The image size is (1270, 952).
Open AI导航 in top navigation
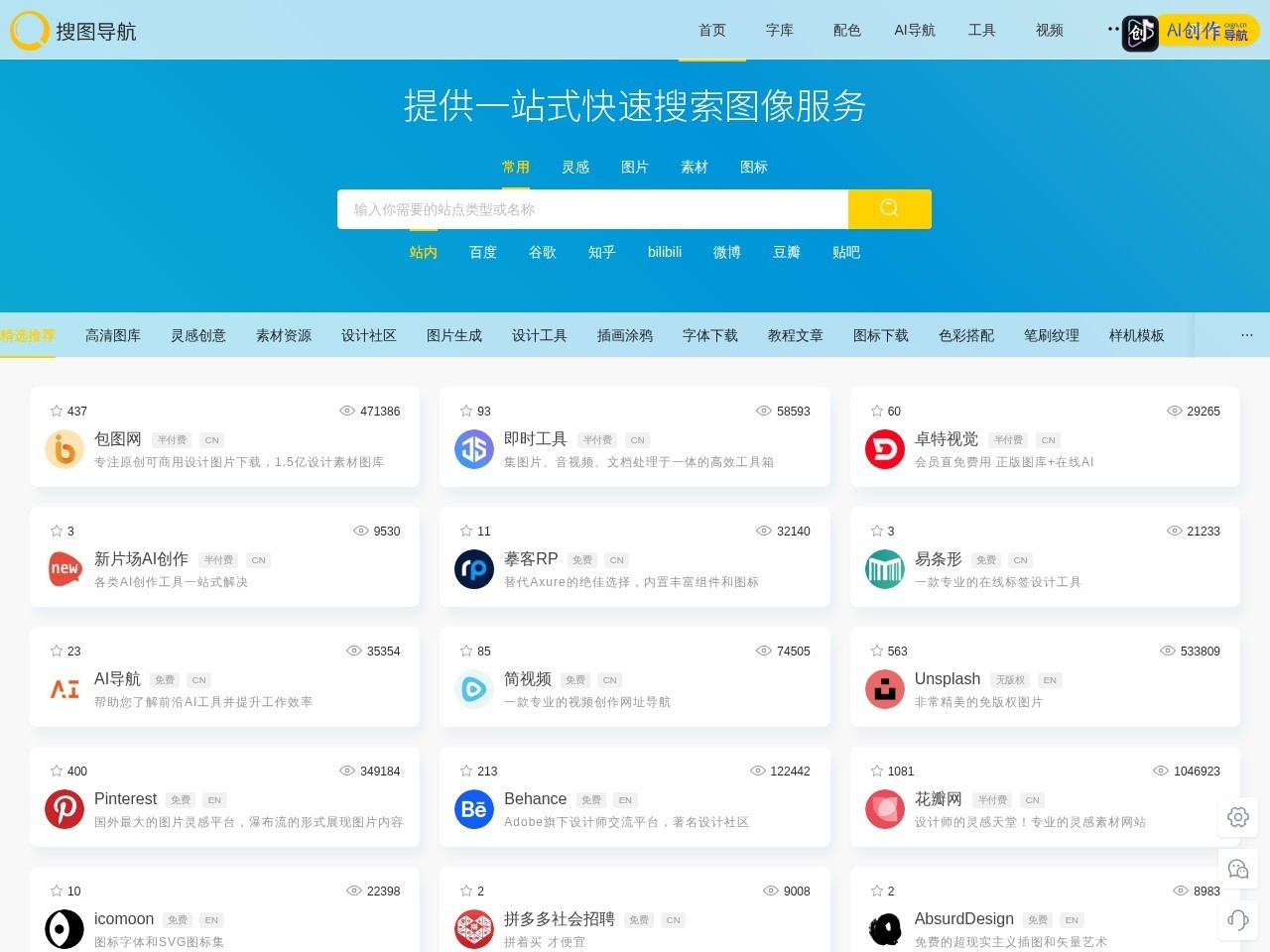click(915, 30)
